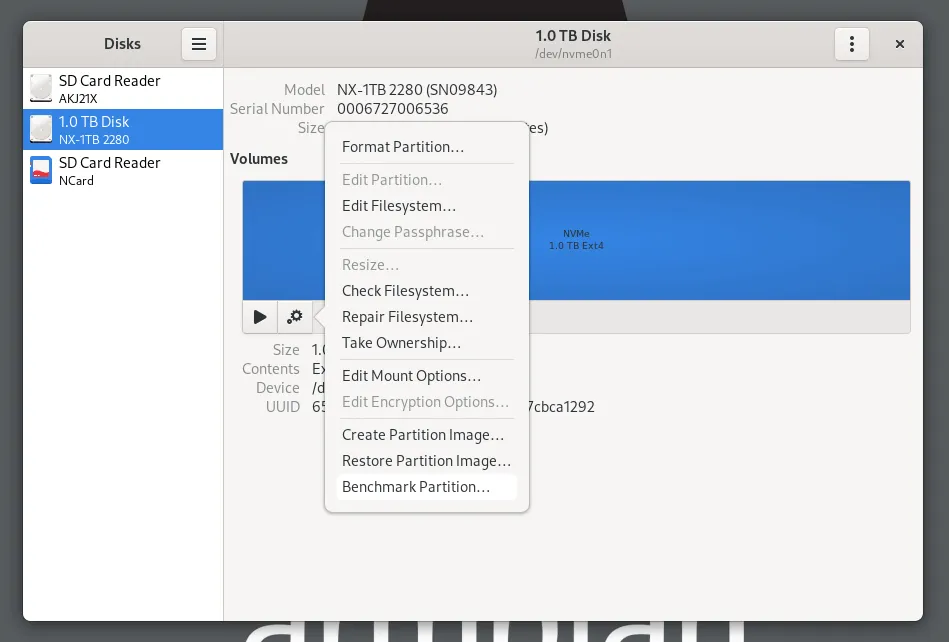Select Repair Filesystem… option

[x=407, y=317]
